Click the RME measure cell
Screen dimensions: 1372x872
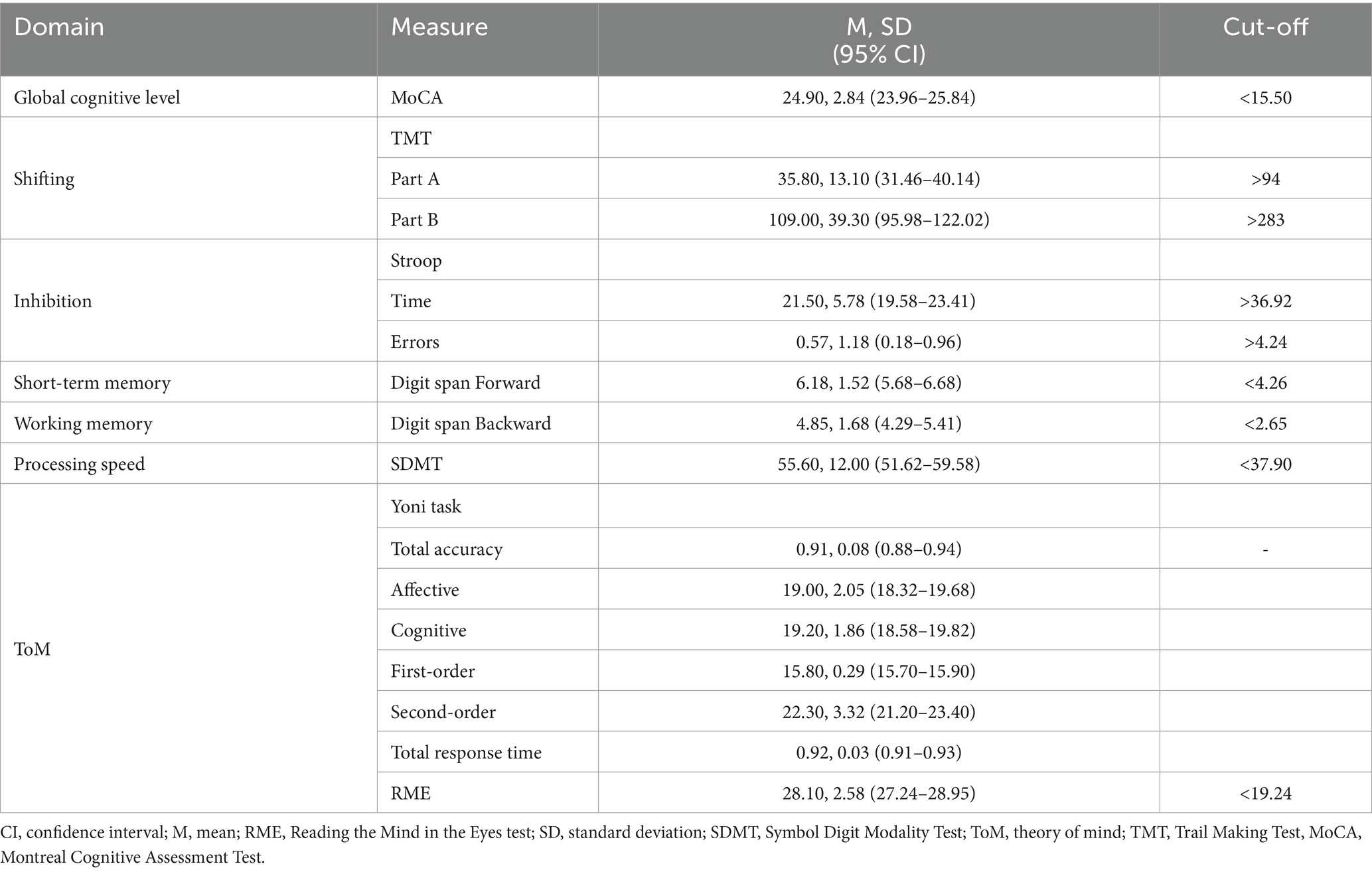(411, 792)
